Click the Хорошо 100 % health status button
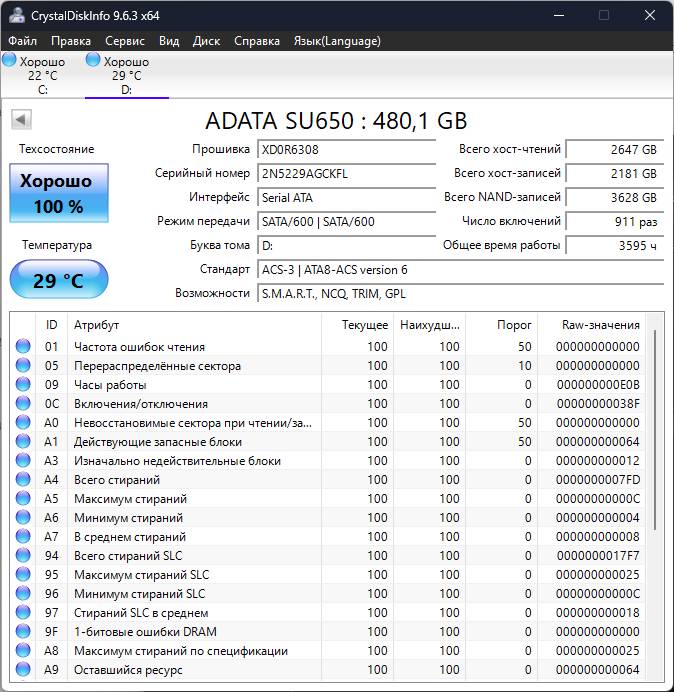Image resolution: width=674 pixels, height=692 pixels. pos(58,194)
